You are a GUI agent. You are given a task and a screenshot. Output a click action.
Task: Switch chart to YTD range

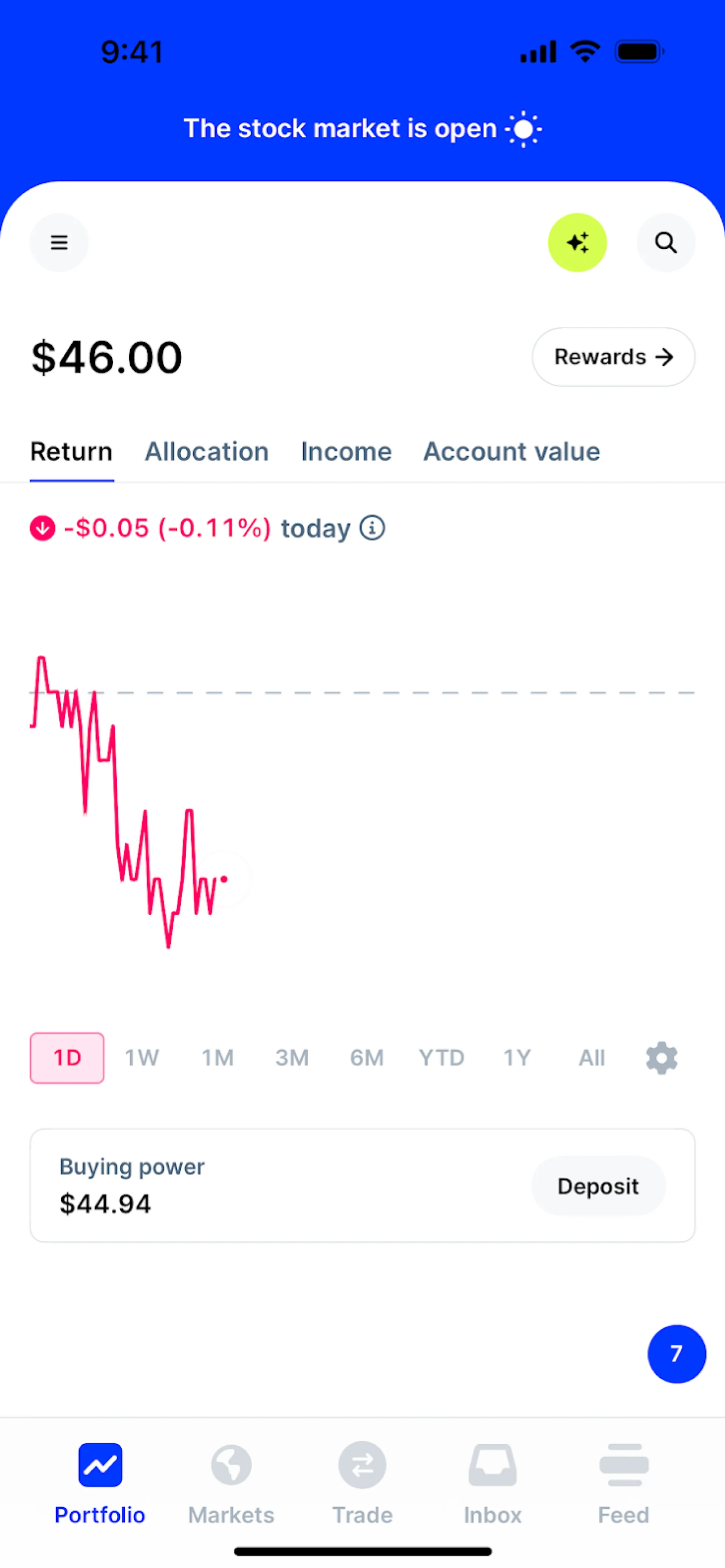[x=441, y=1058]
